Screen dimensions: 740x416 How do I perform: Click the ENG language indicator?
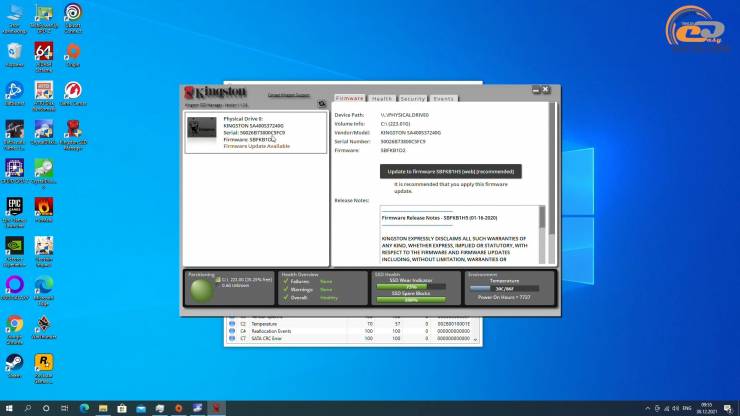(x=687, y=408)
